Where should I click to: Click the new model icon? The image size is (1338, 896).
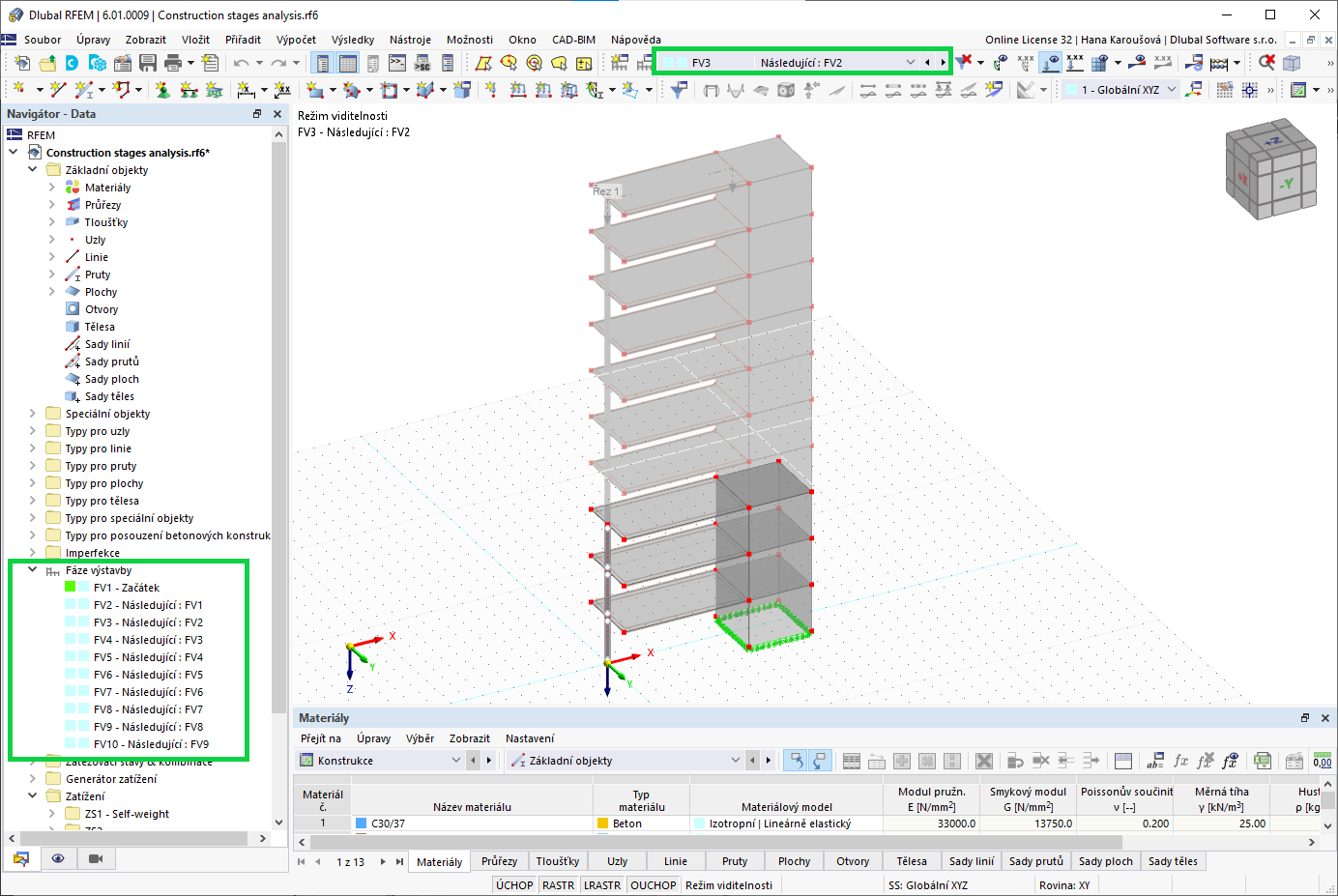22,63
